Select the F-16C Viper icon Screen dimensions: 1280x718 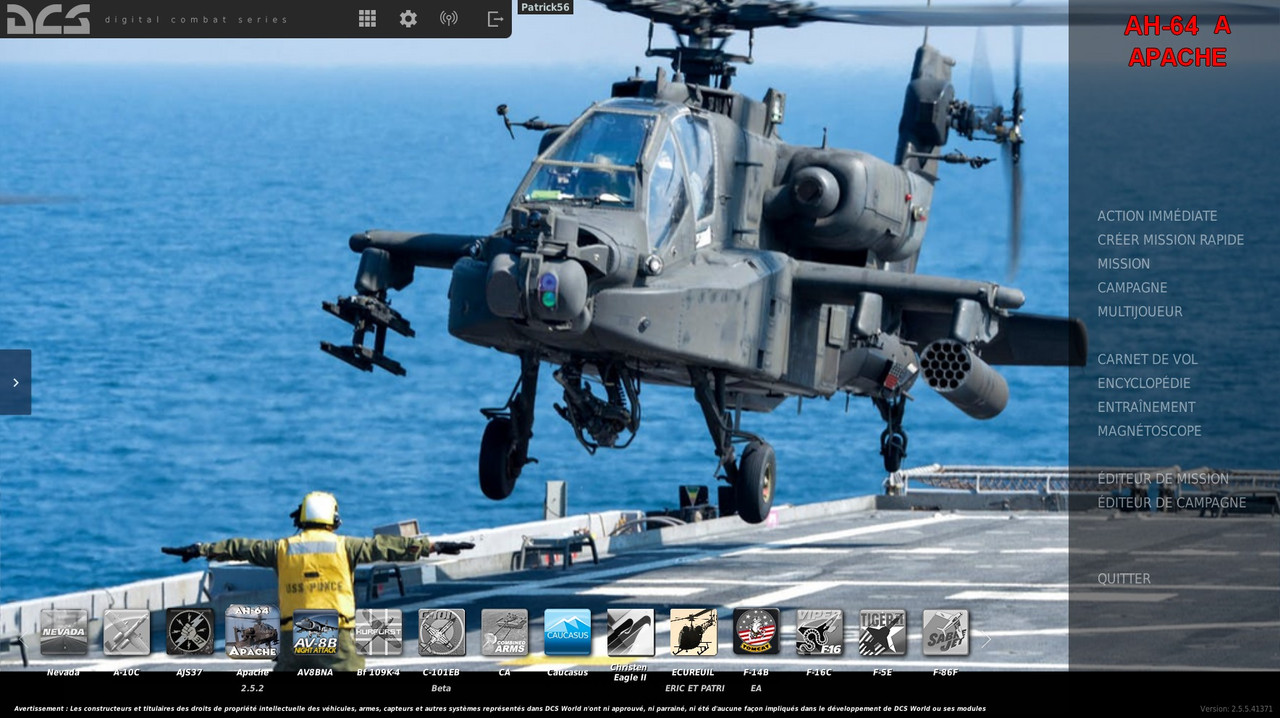click(x=820, y=632)
